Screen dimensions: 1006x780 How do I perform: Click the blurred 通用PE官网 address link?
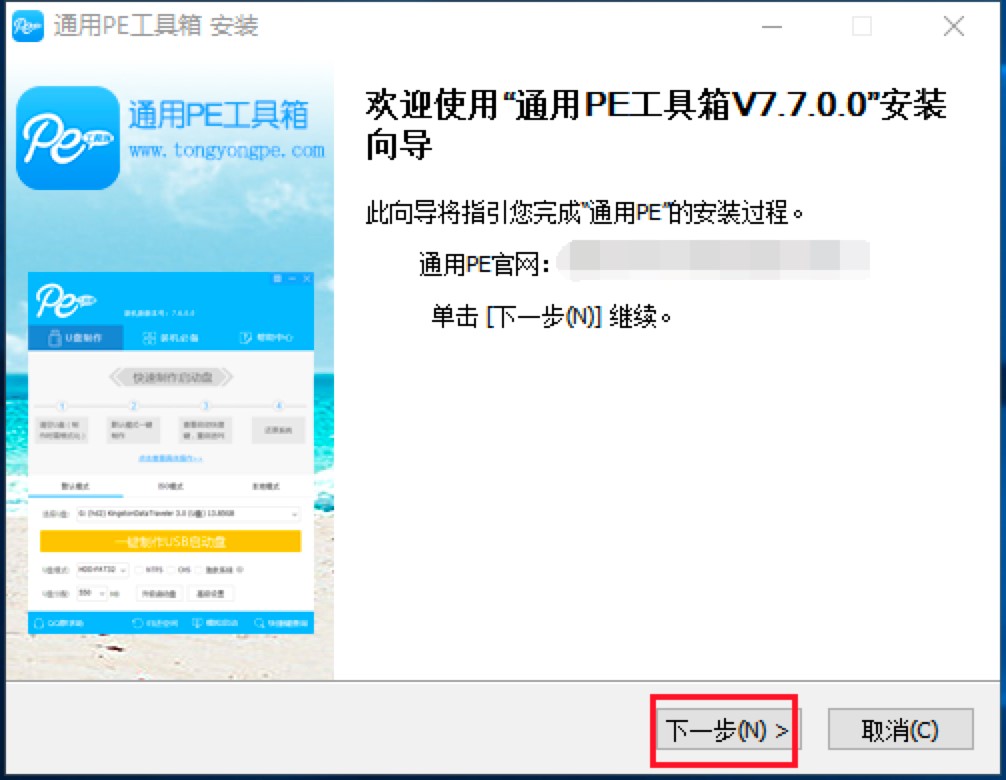coord(713,259)
